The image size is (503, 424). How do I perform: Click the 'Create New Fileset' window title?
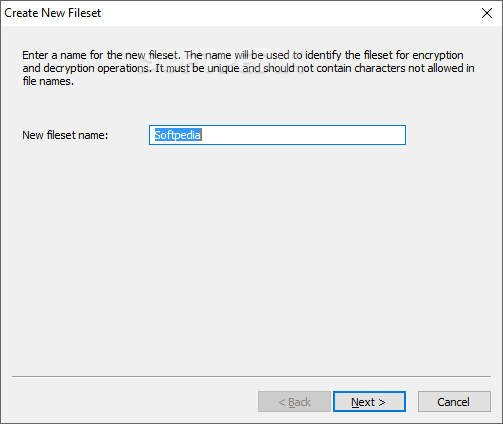(52, 13)
